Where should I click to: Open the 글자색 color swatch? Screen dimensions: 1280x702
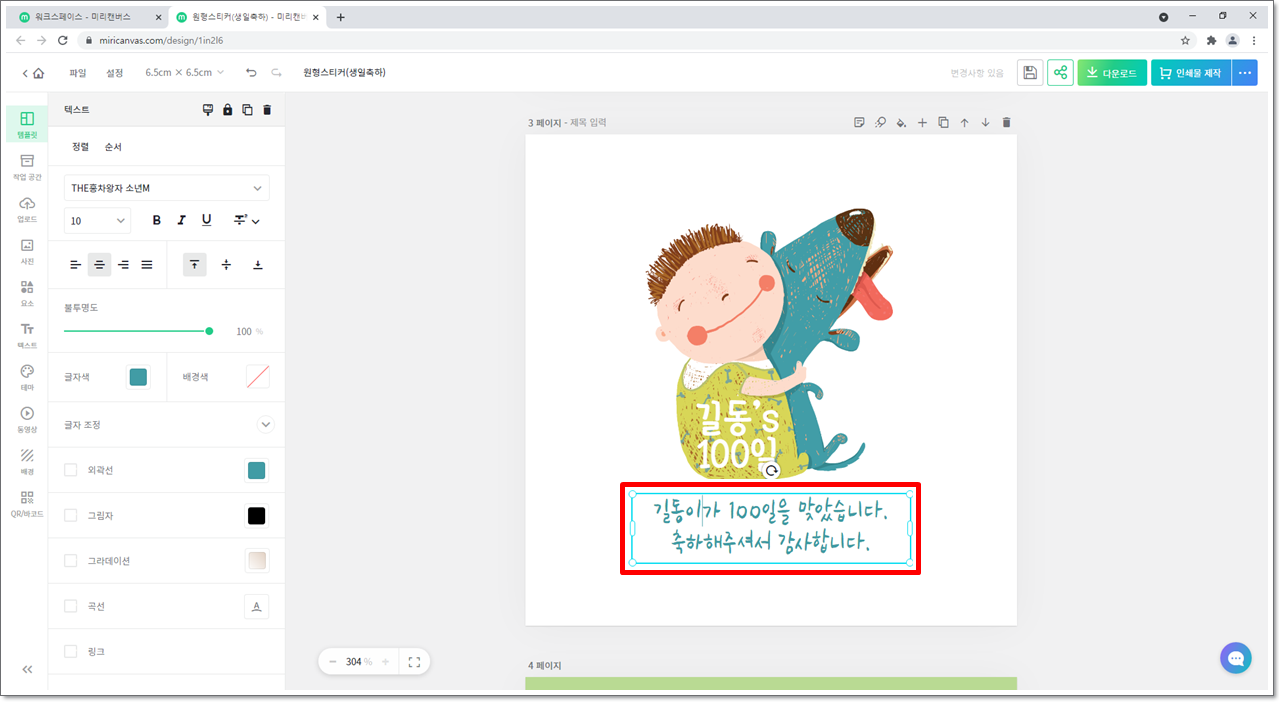point(138,377)
